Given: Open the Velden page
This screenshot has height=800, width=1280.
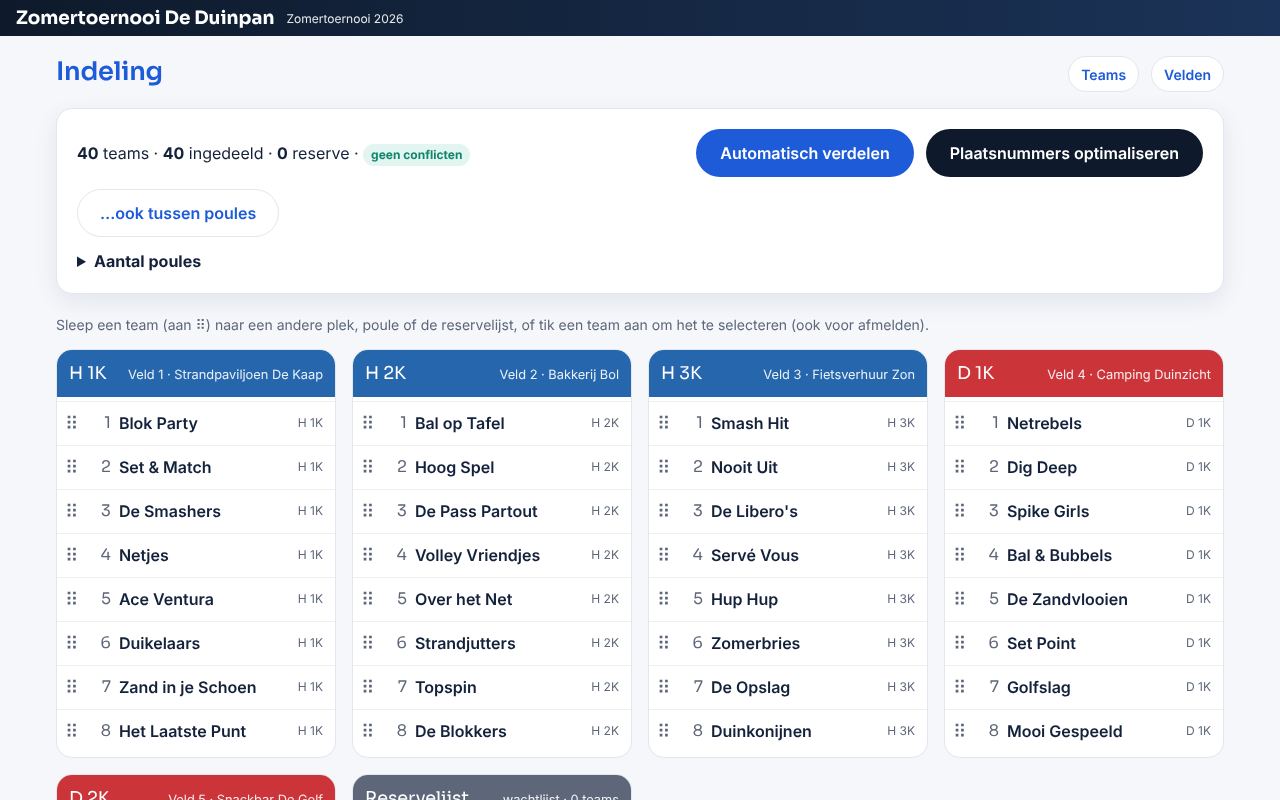Looking at the screenshot, I should pos(1187,75).
